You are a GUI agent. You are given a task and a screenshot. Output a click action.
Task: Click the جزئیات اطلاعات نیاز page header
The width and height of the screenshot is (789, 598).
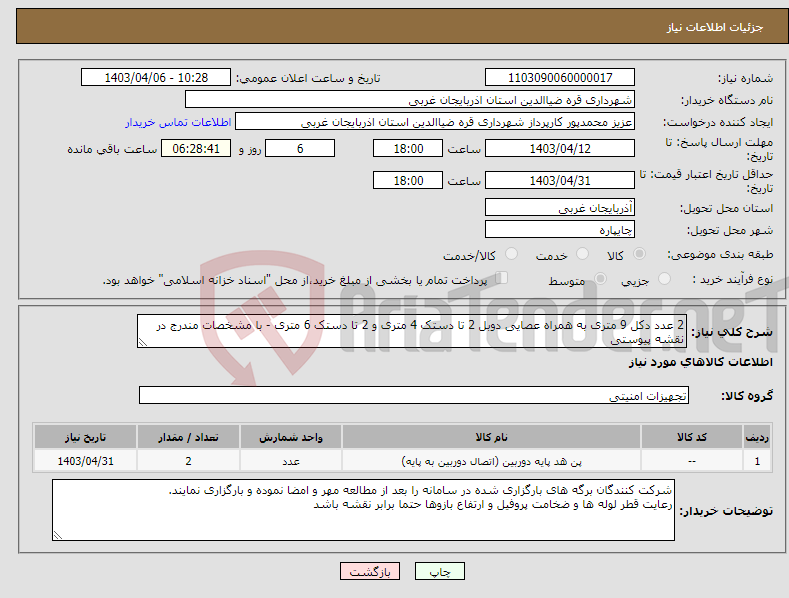coord(715,27)
